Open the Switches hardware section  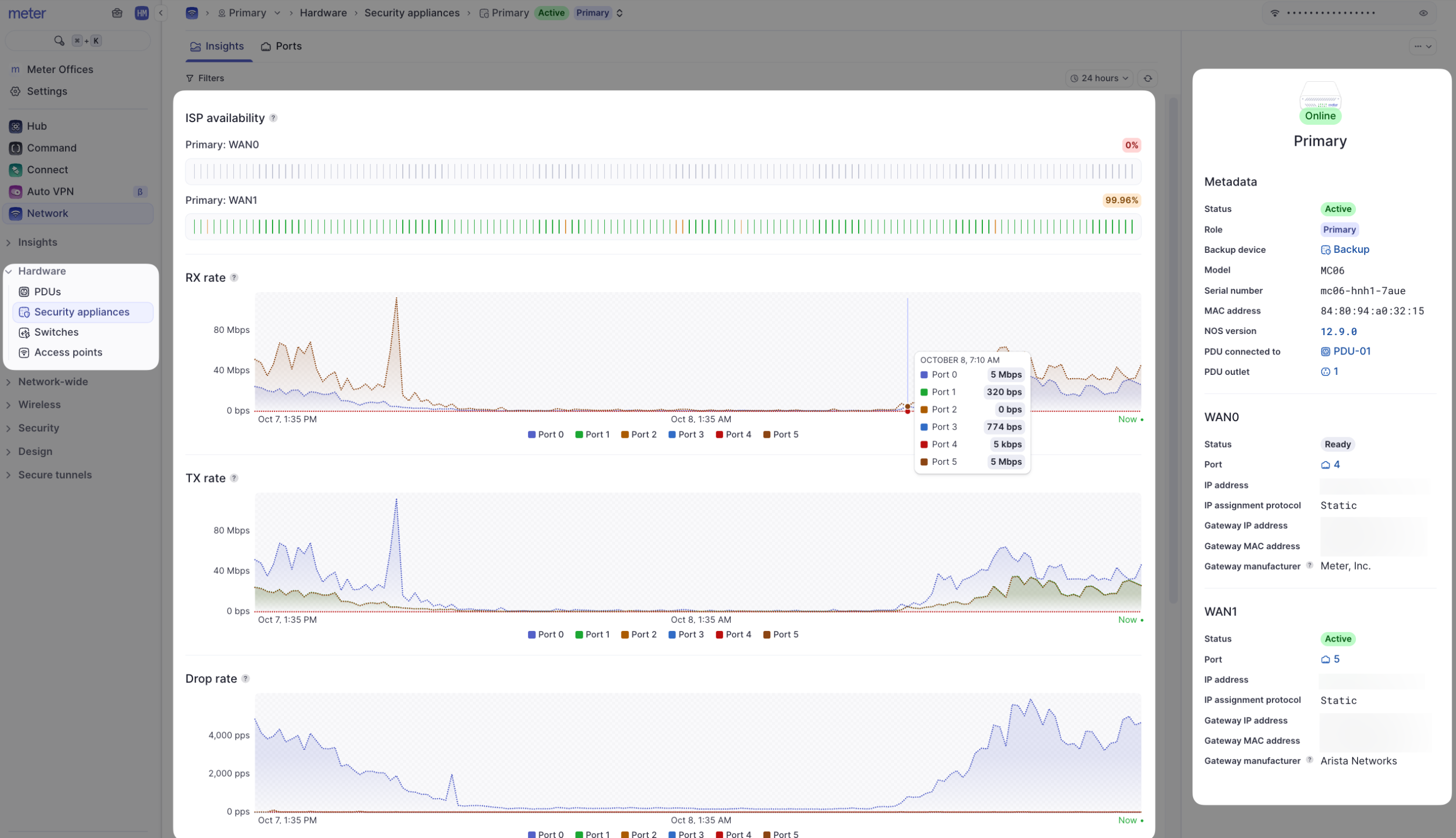(x=56, y=332)
